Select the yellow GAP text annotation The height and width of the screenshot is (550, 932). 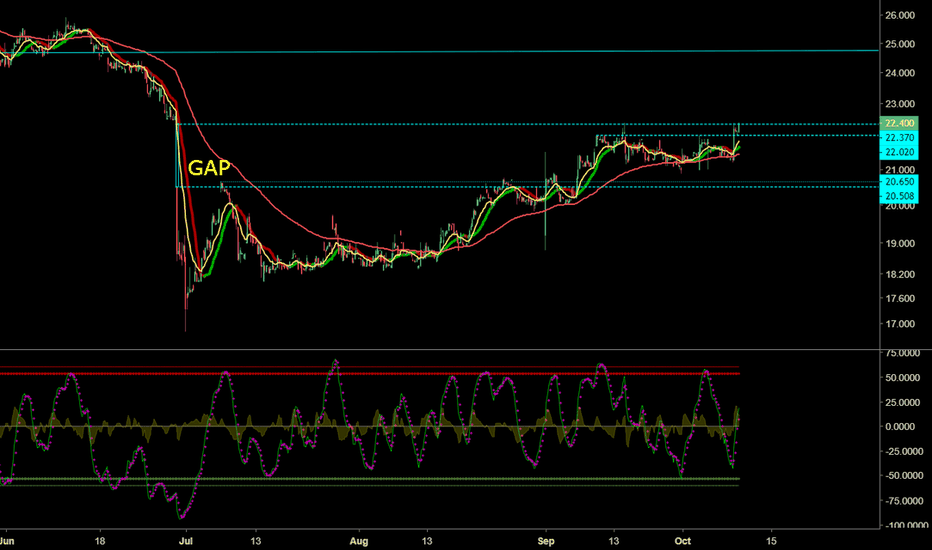click(x=209, y=168)
